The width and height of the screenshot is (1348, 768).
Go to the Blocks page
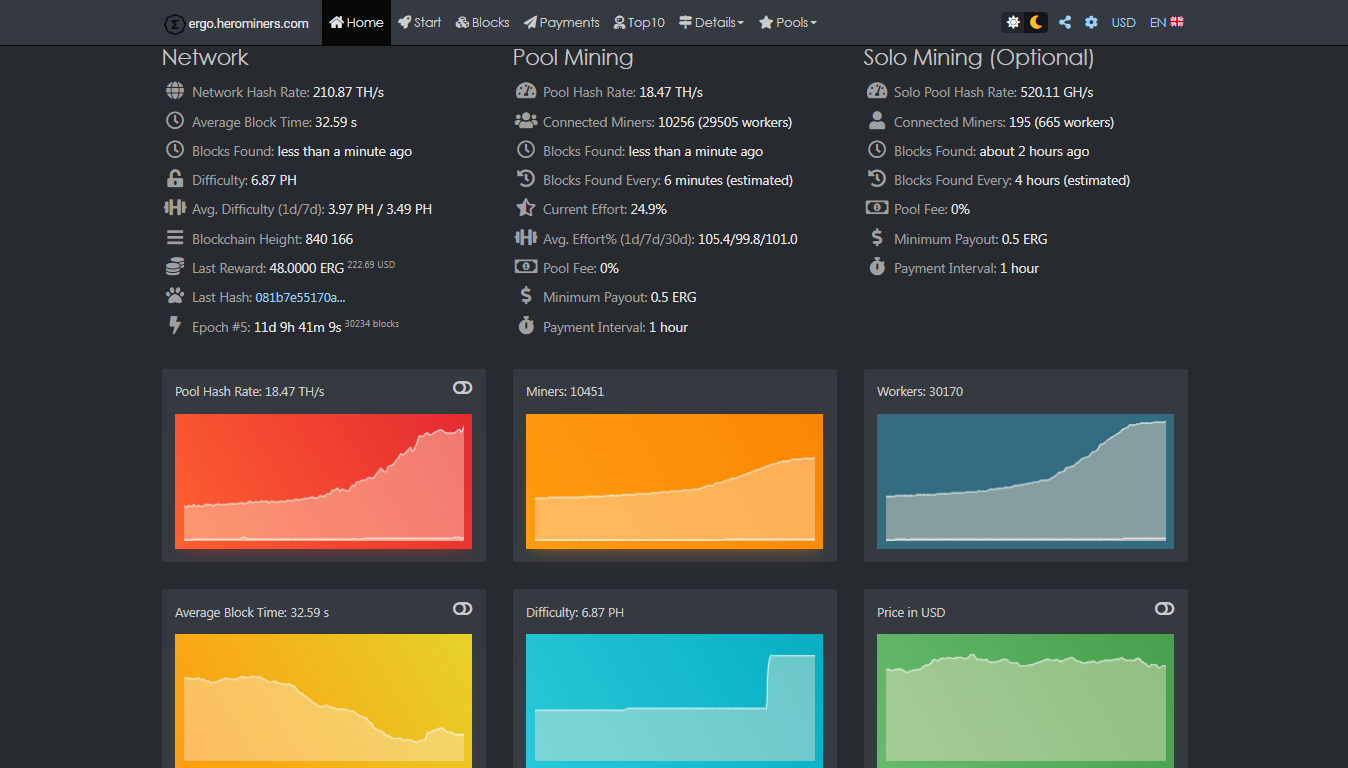pyautogui.click(x=482, y=22)
